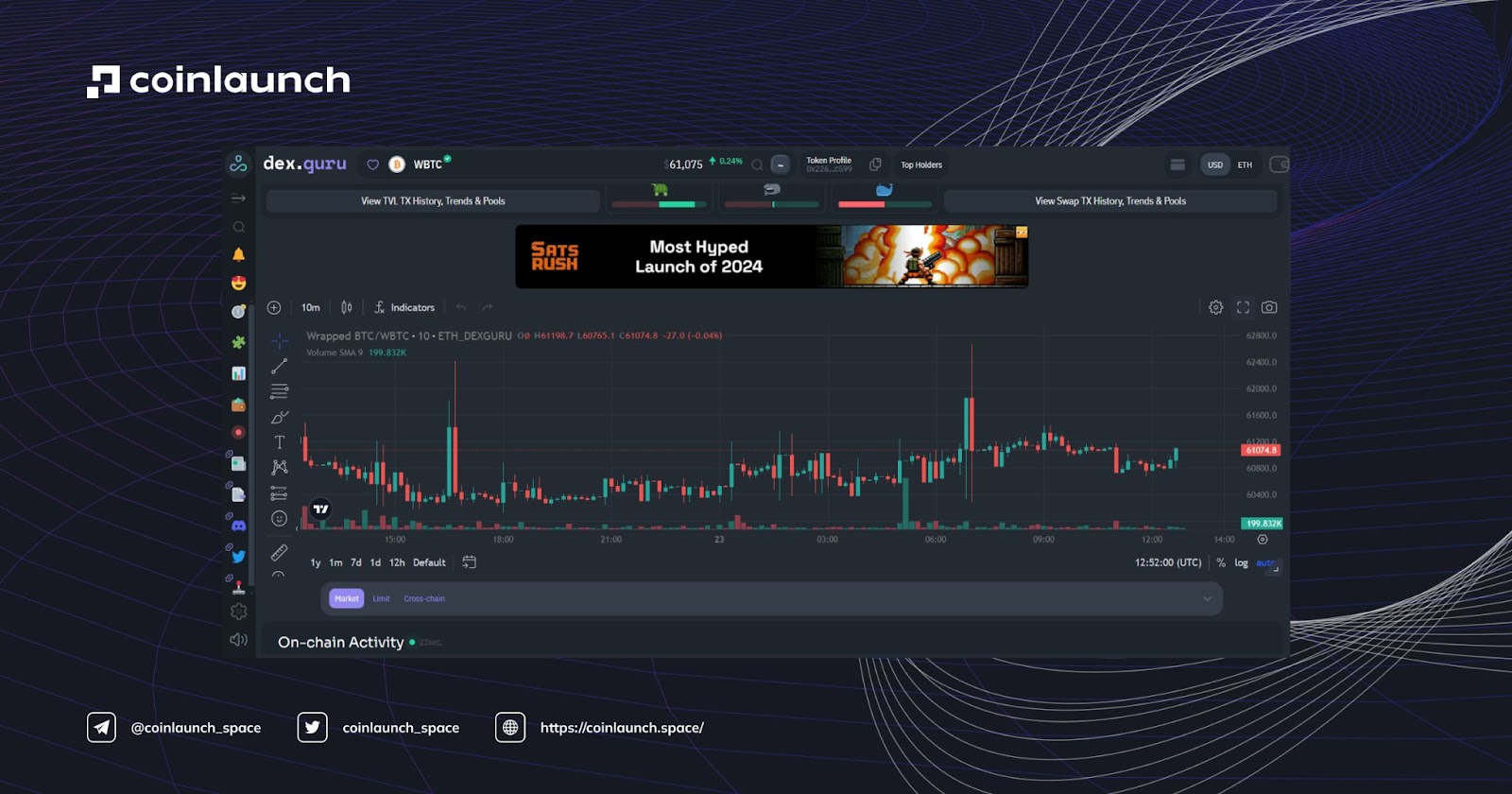Toggle log scale on chart
1512x794 pixels.
[x=1241, y=562]
